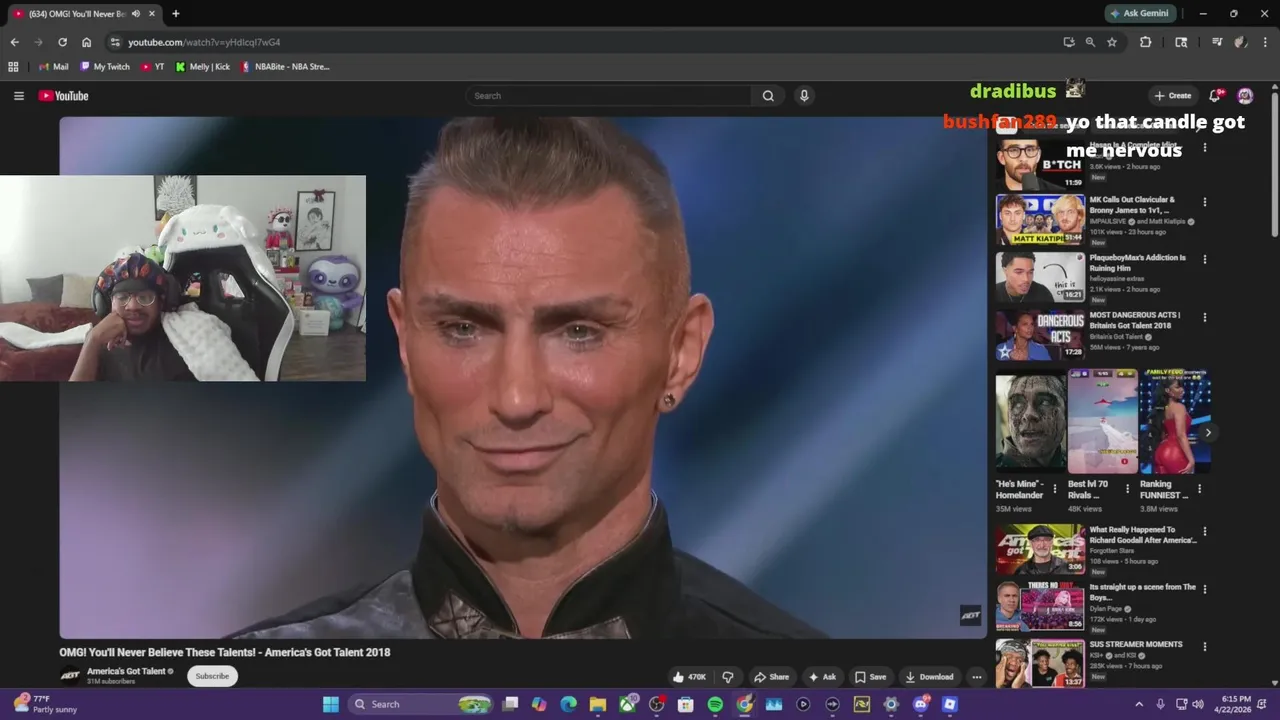Show next Shorts with the right chevron

click(x=1208, y=433)
